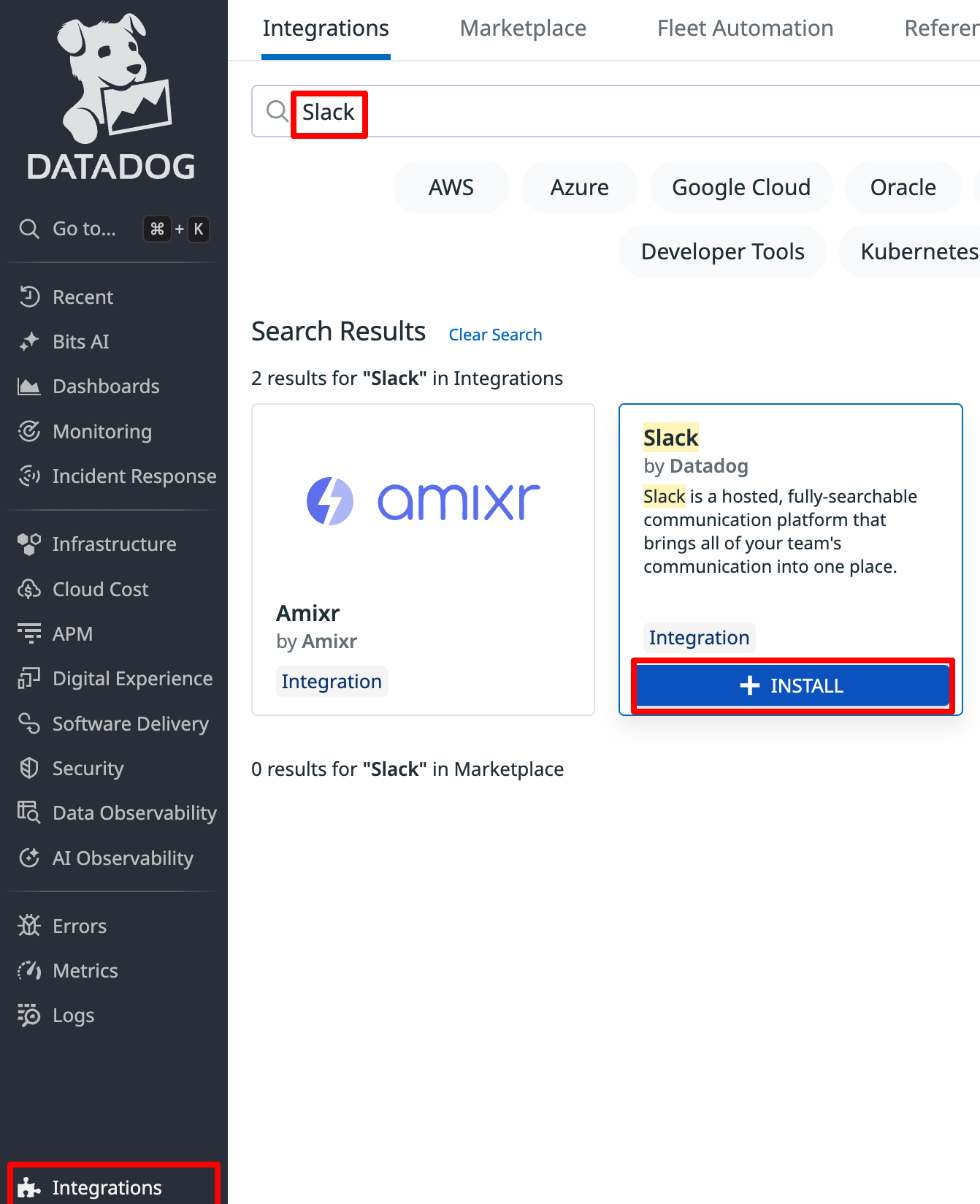Click the Infrastructure hexagons icon

(29, 544)
